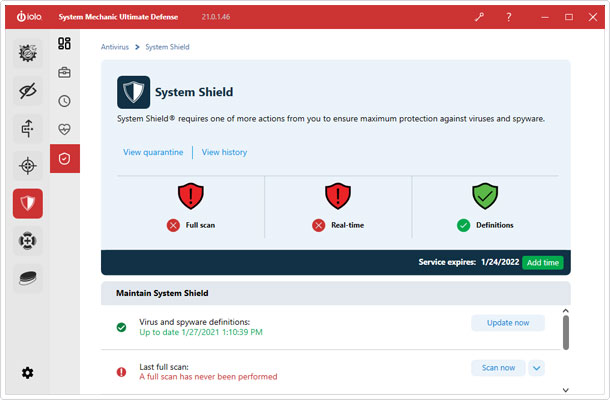Open the dashboard tiles icon in sub-sidebar
610x400 pixels.
(65, 43)
